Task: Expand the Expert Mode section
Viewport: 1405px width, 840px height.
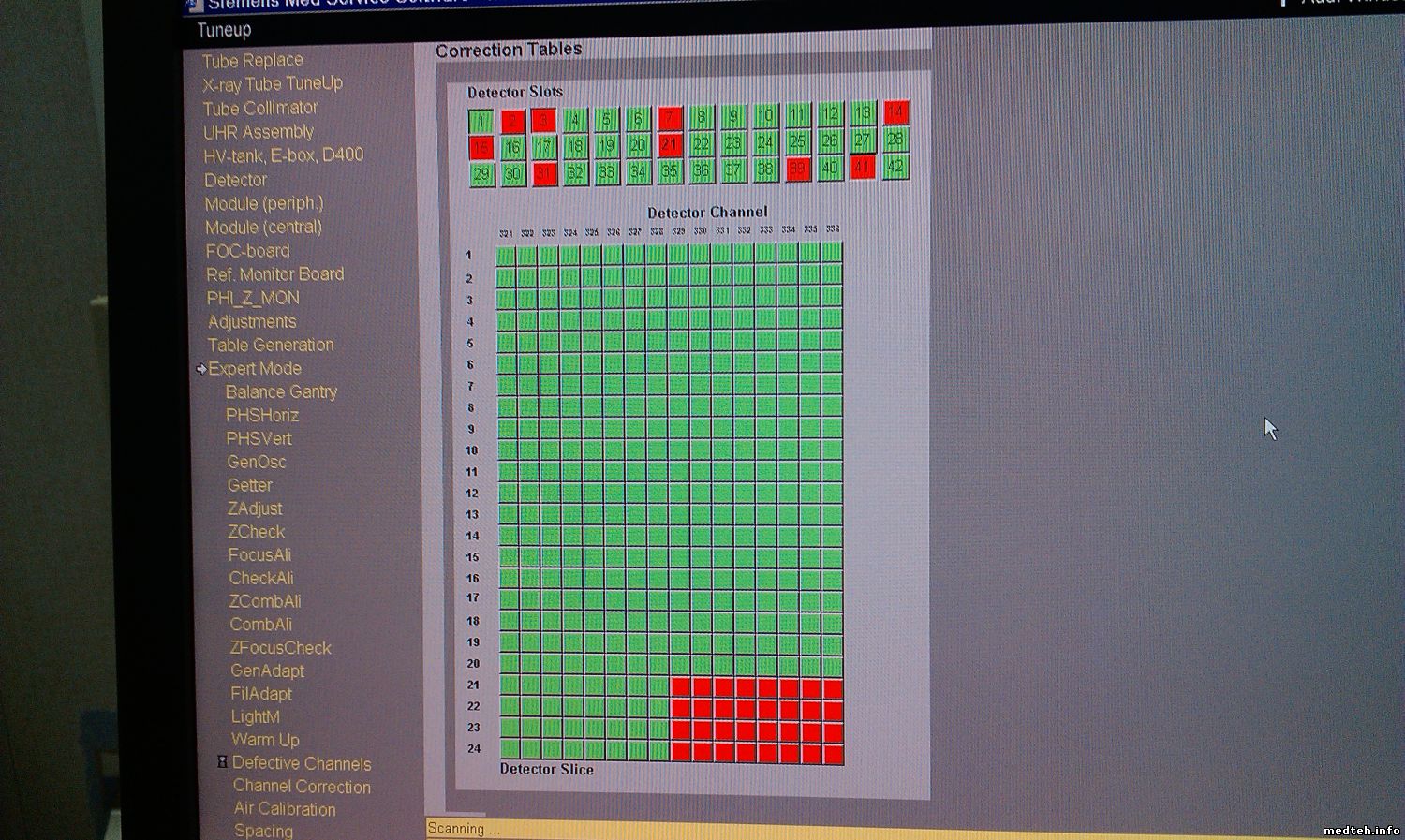Action: (255, 369)
